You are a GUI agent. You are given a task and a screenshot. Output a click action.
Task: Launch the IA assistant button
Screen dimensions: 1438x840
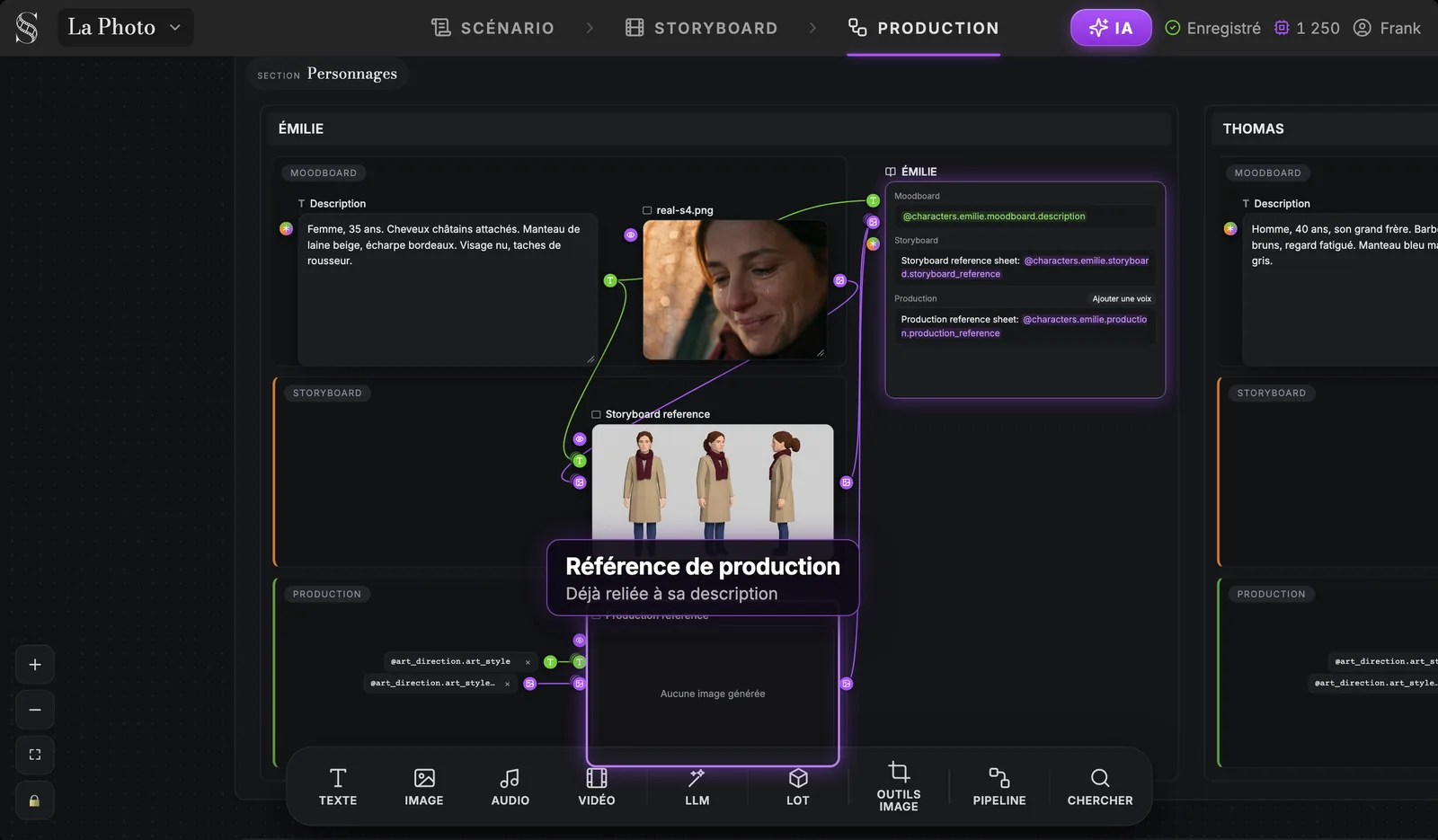point(1111,28)
